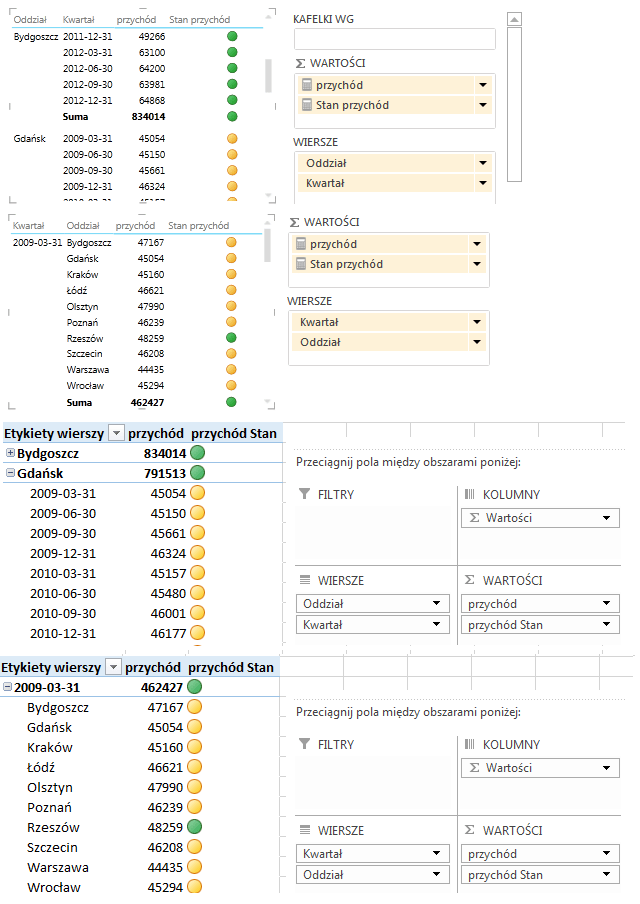This screenshot has height=904, width=640.
Task: Collapse the bold 2009-03-31 group using minus icon
Action: point(8,687)
